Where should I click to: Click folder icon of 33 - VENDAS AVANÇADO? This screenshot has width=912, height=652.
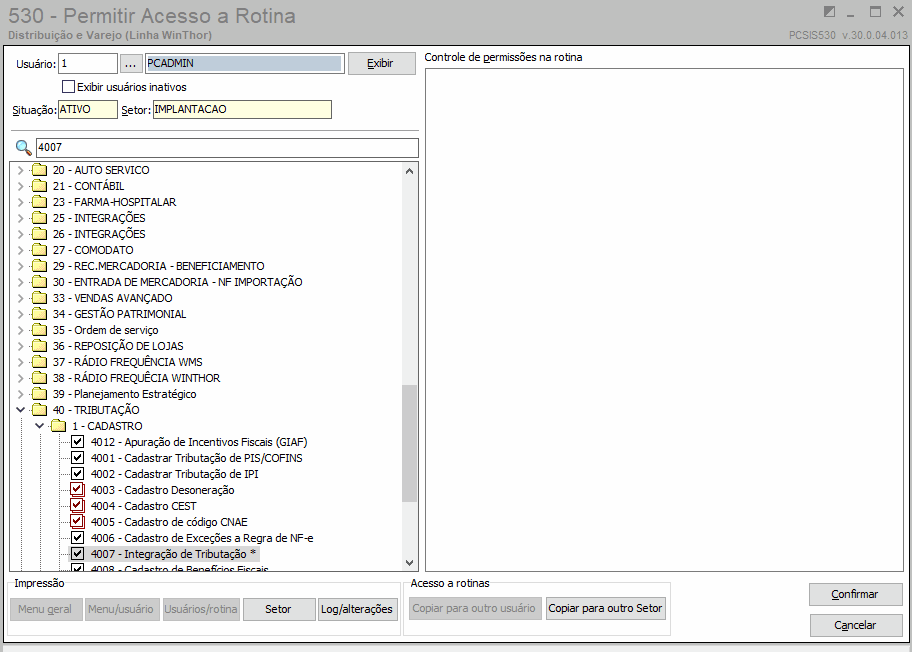tap(40, 298)
